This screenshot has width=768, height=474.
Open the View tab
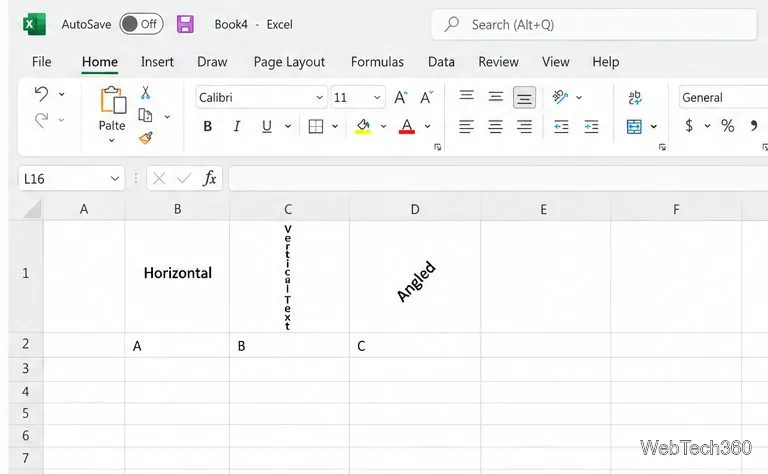555,62
